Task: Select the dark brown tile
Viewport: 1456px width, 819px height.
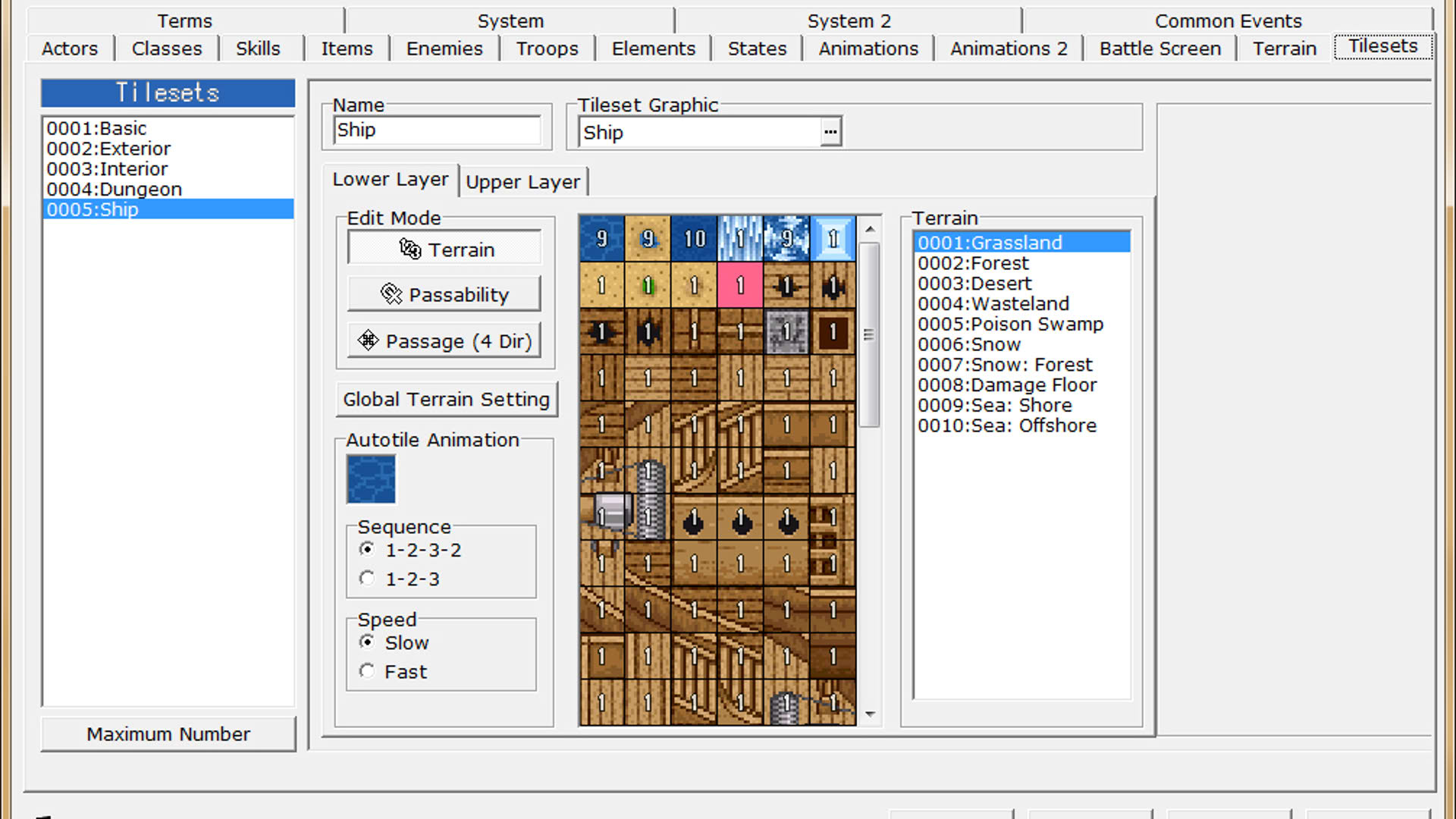Action: pyautogui.click(x=833, y=331)
